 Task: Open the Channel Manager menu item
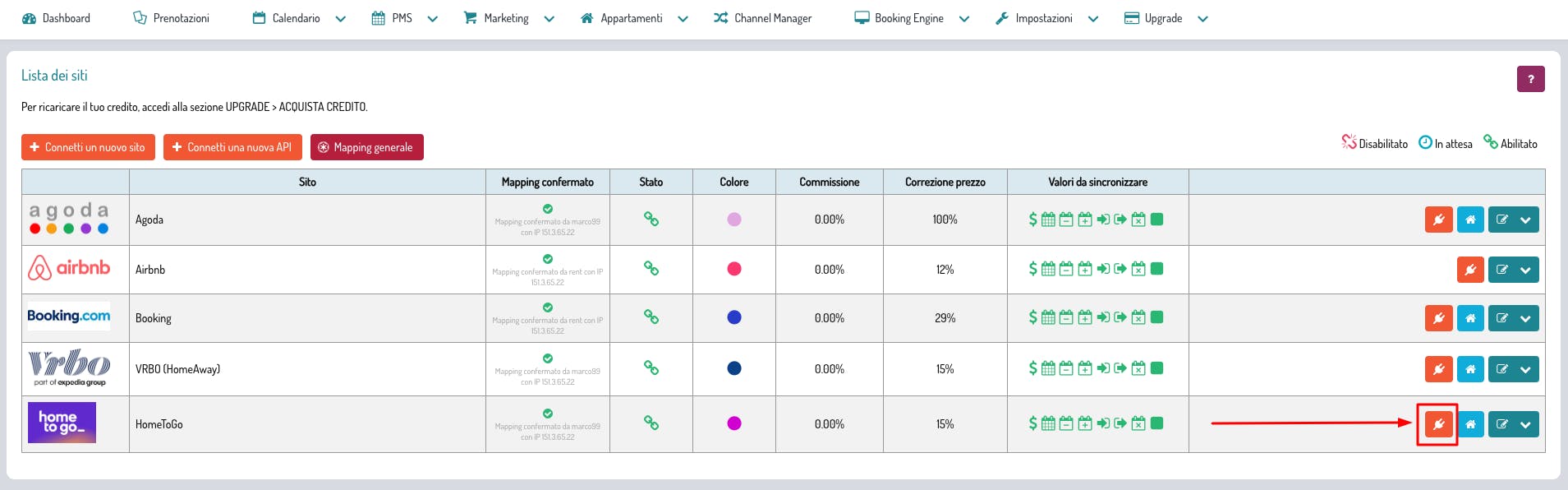coord(762,18)
